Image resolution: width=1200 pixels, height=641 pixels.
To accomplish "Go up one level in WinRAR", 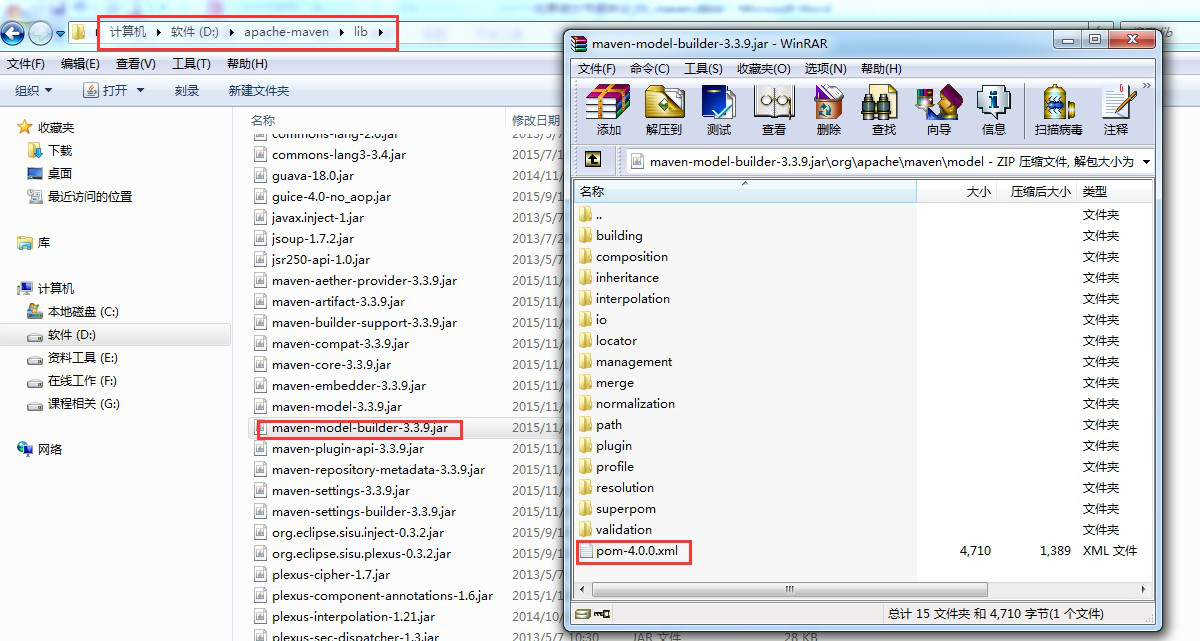I will coord(593,160).
